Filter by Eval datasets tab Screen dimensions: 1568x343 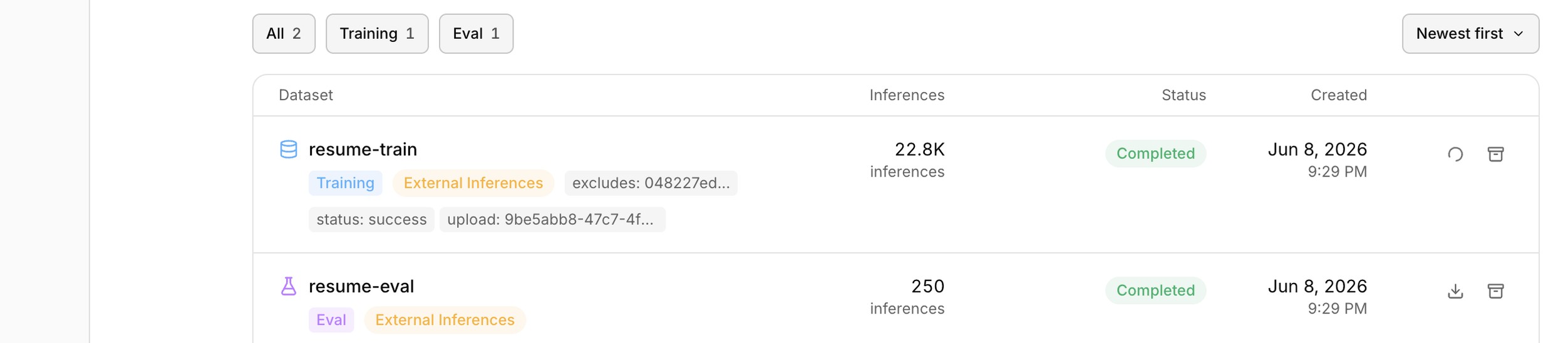pos(476,34)
